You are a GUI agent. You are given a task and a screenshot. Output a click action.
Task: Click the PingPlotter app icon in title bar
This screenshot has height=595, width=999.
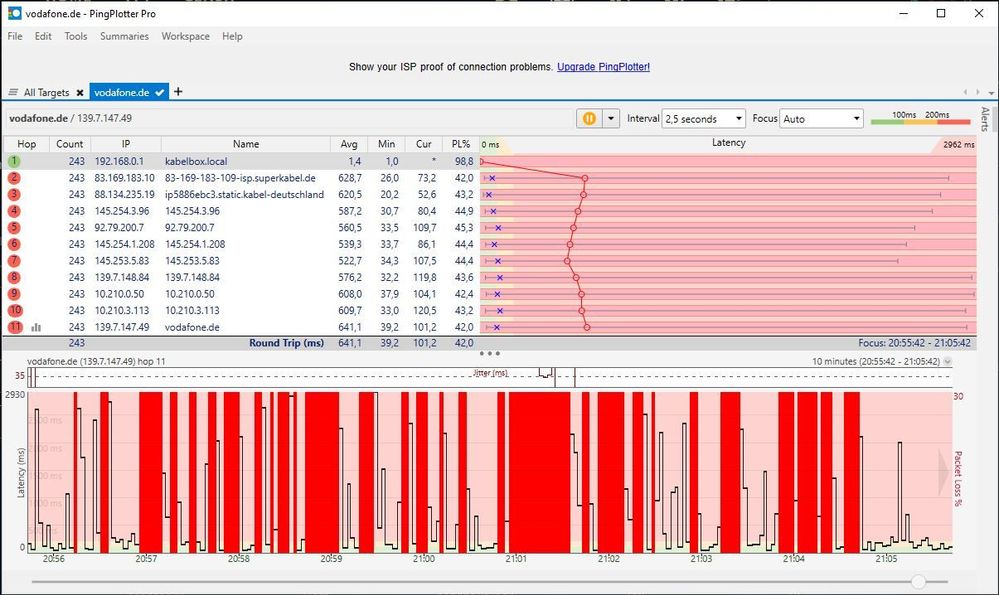[14, 14]
